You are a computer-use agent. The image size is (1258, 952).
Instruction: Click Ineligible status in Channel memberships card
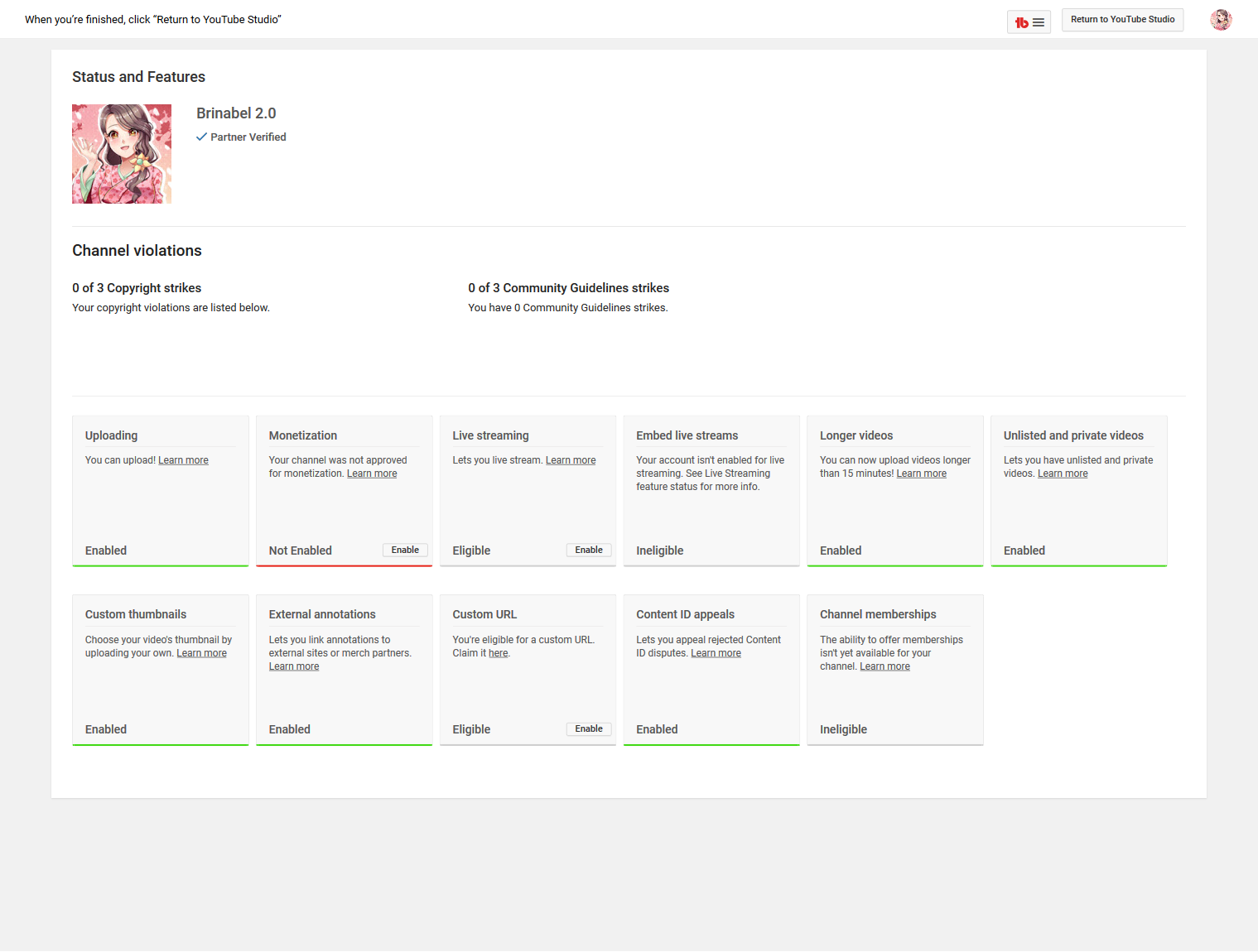[843, 729]
